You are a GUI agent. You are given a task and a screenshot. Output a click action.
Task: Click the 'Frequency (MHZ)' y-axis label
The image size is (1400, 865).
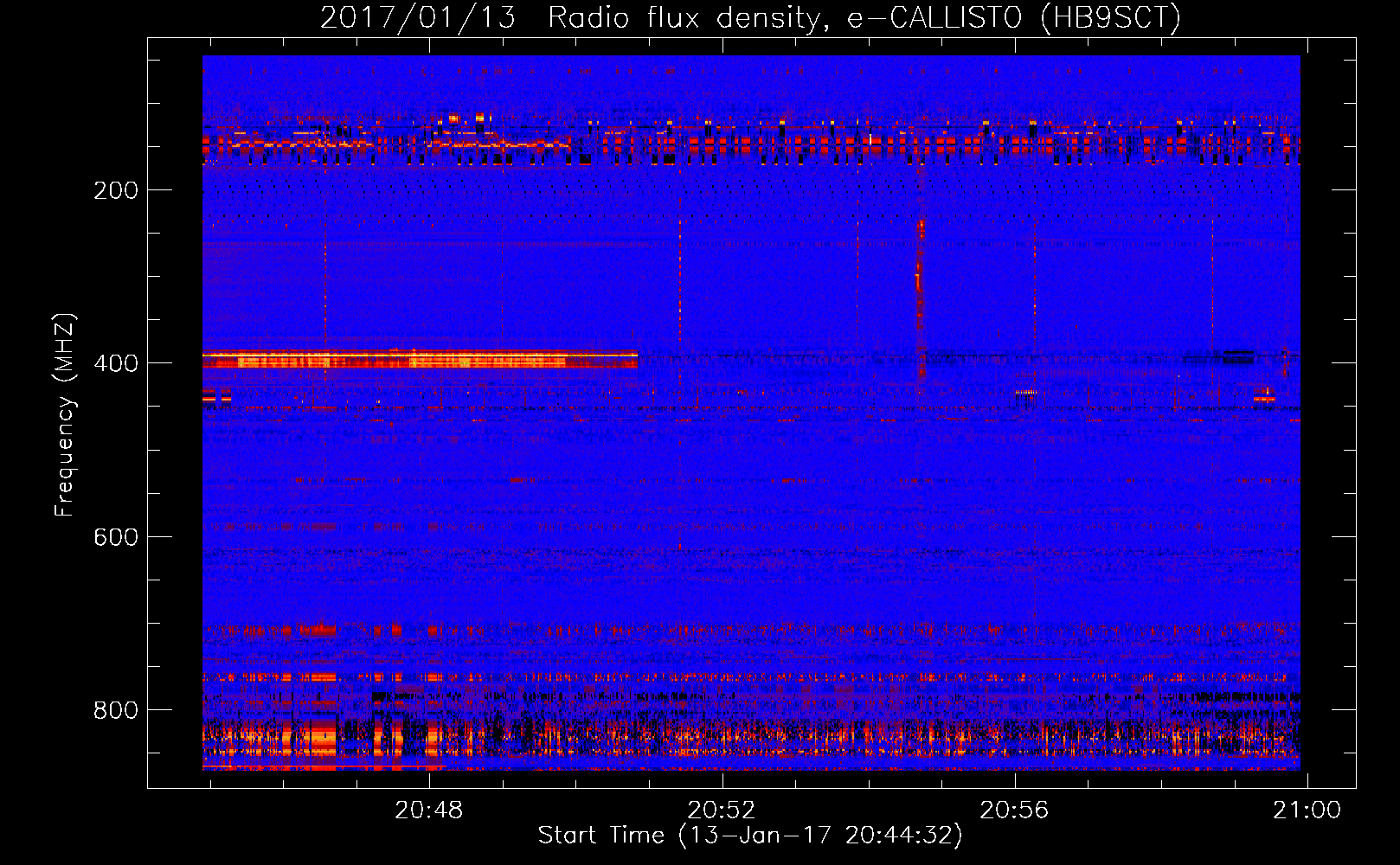pos(65,415)
